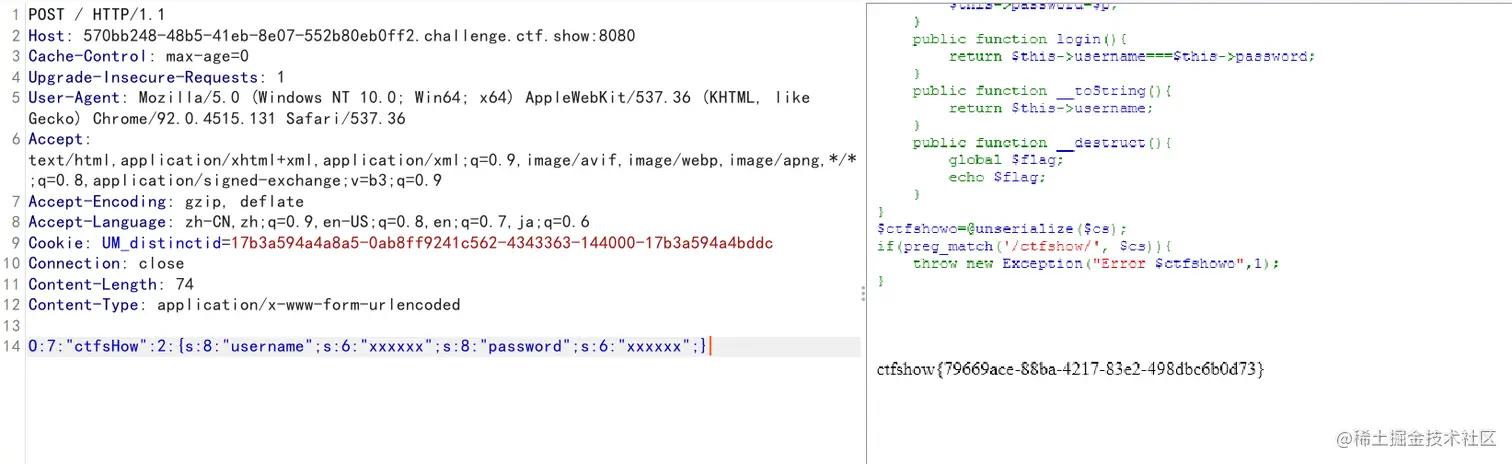This screenshot has width=1512, height=464.
Task: Click the Cache-Control: max-age=0 header
Action: [138, 56]
